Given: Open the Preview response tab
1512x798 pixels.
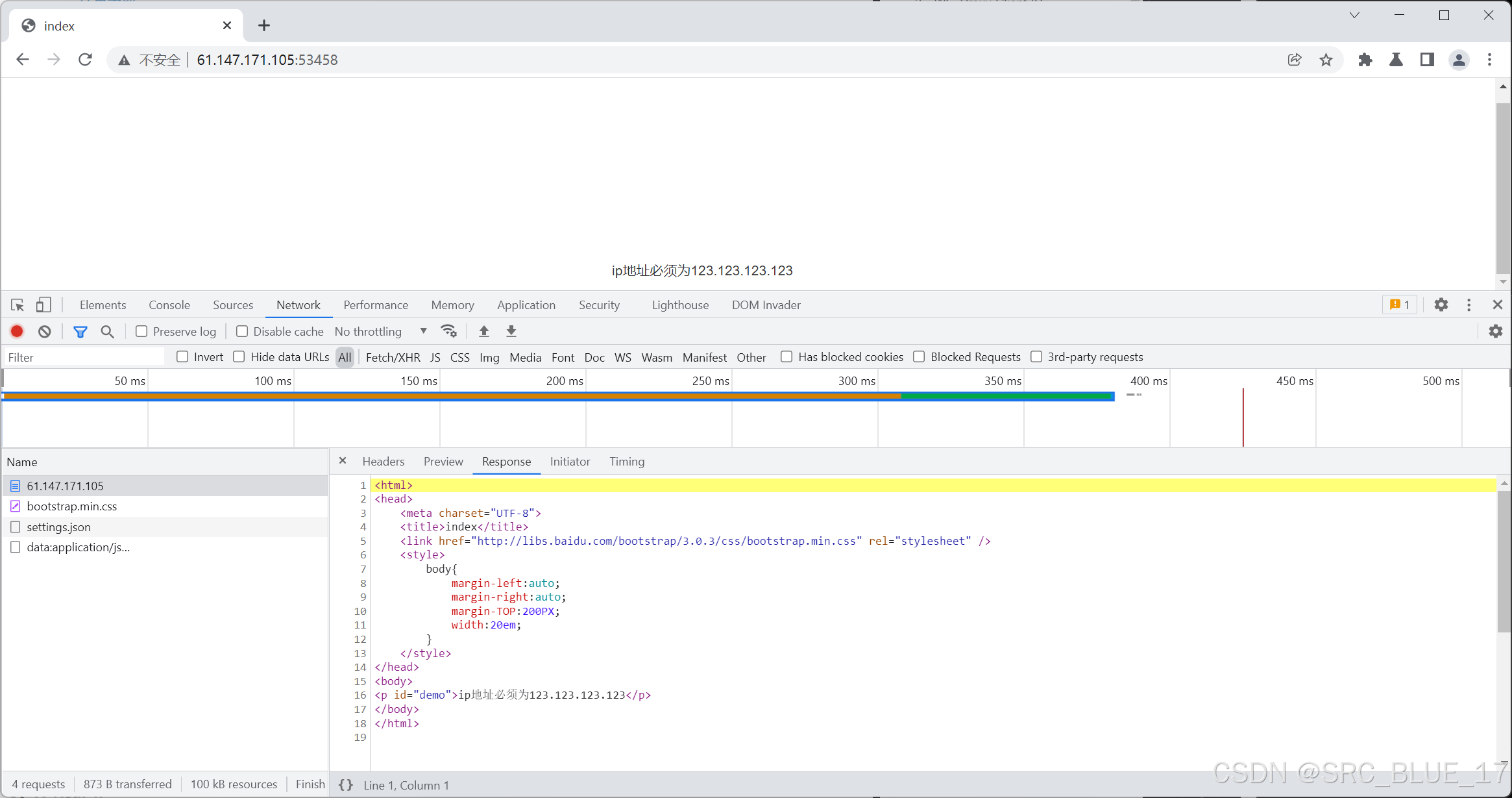Looking at the screenshot, I should tap(443, 462).
